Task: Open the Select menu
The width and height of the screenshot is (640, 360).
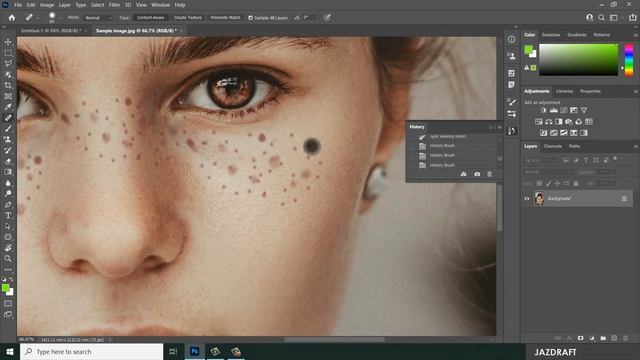Action: 98,5
